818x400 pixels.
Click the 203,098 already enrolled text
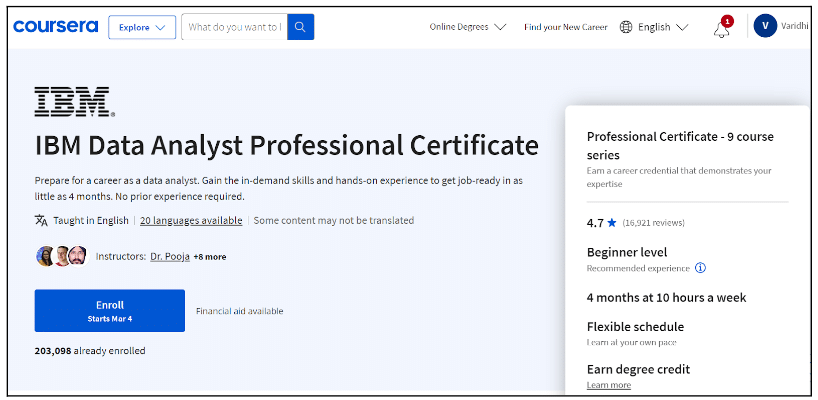coord(90,351)
